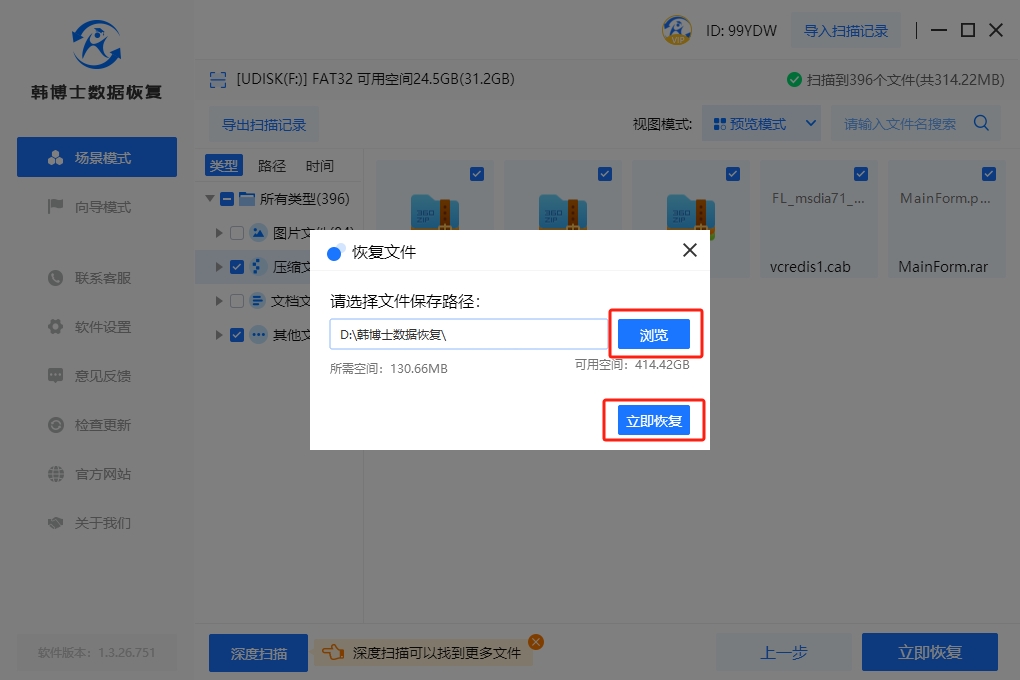Open 联系客服 from the sidebar
Image resolution: width=1020 pixels, height=680 pixels.
[102, 278]
